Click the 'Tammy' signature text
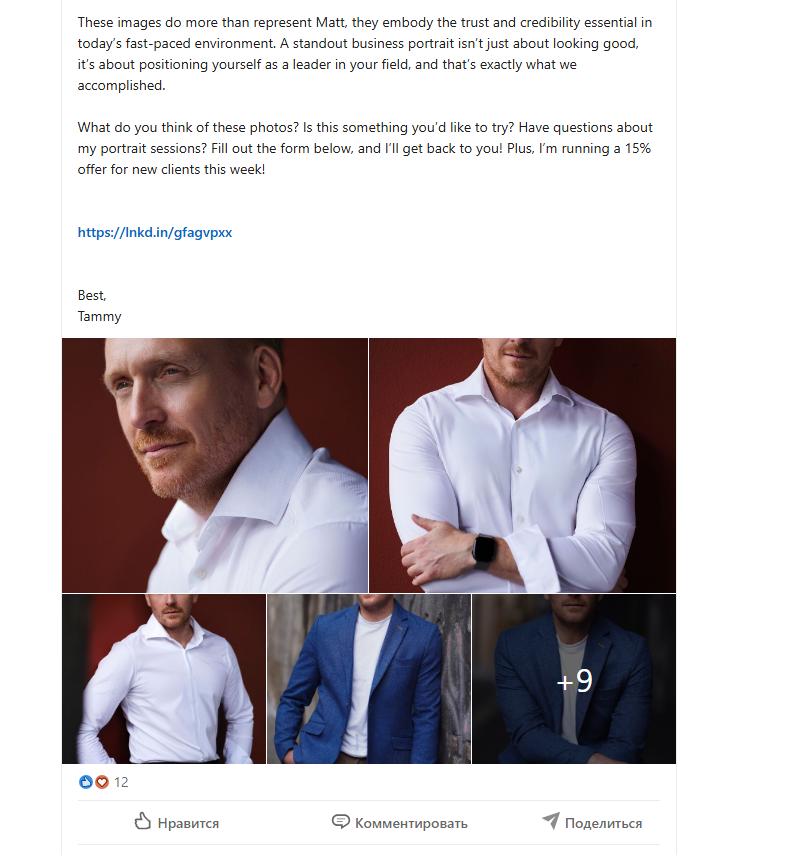786x855 pixels. point(99,317)
